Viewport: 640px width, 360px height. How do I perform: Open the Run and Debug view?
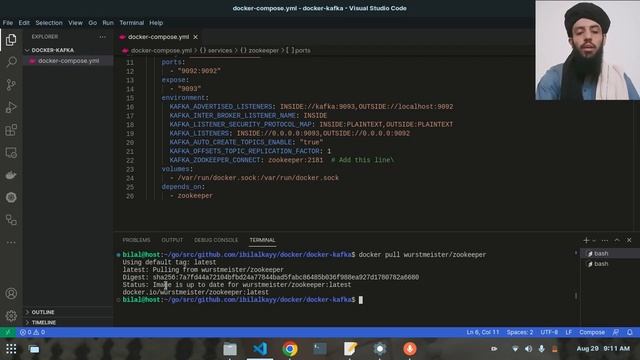coord(11,107)
